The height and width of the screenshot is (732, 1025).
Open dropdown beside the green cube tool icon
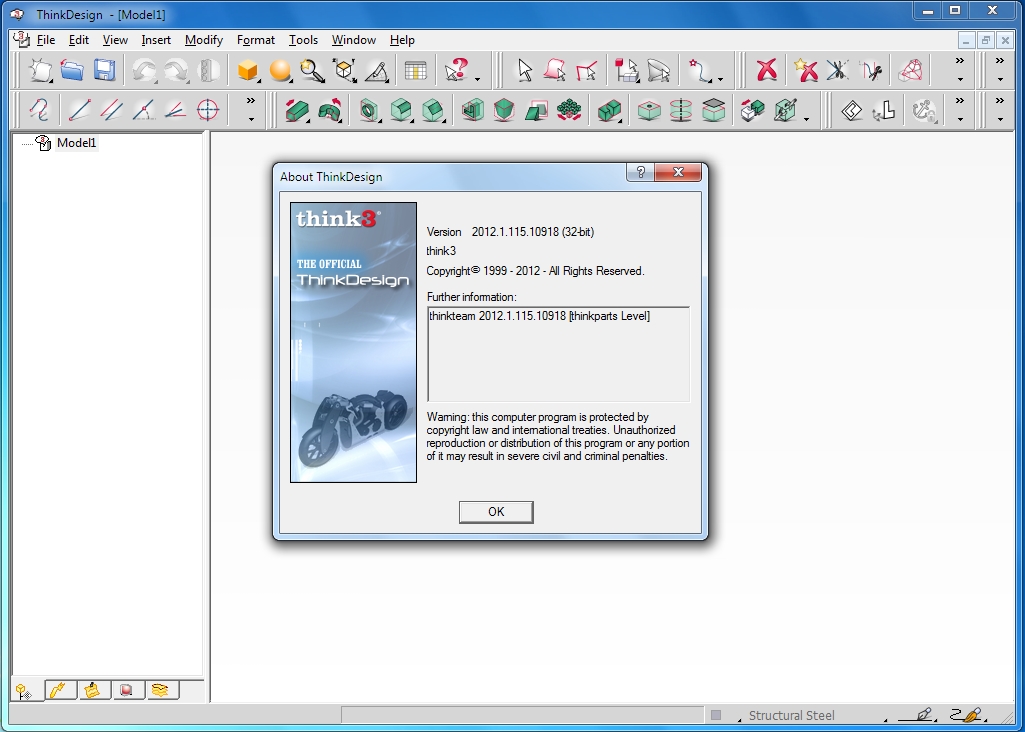pyautogui.click(x=806, y=120)
